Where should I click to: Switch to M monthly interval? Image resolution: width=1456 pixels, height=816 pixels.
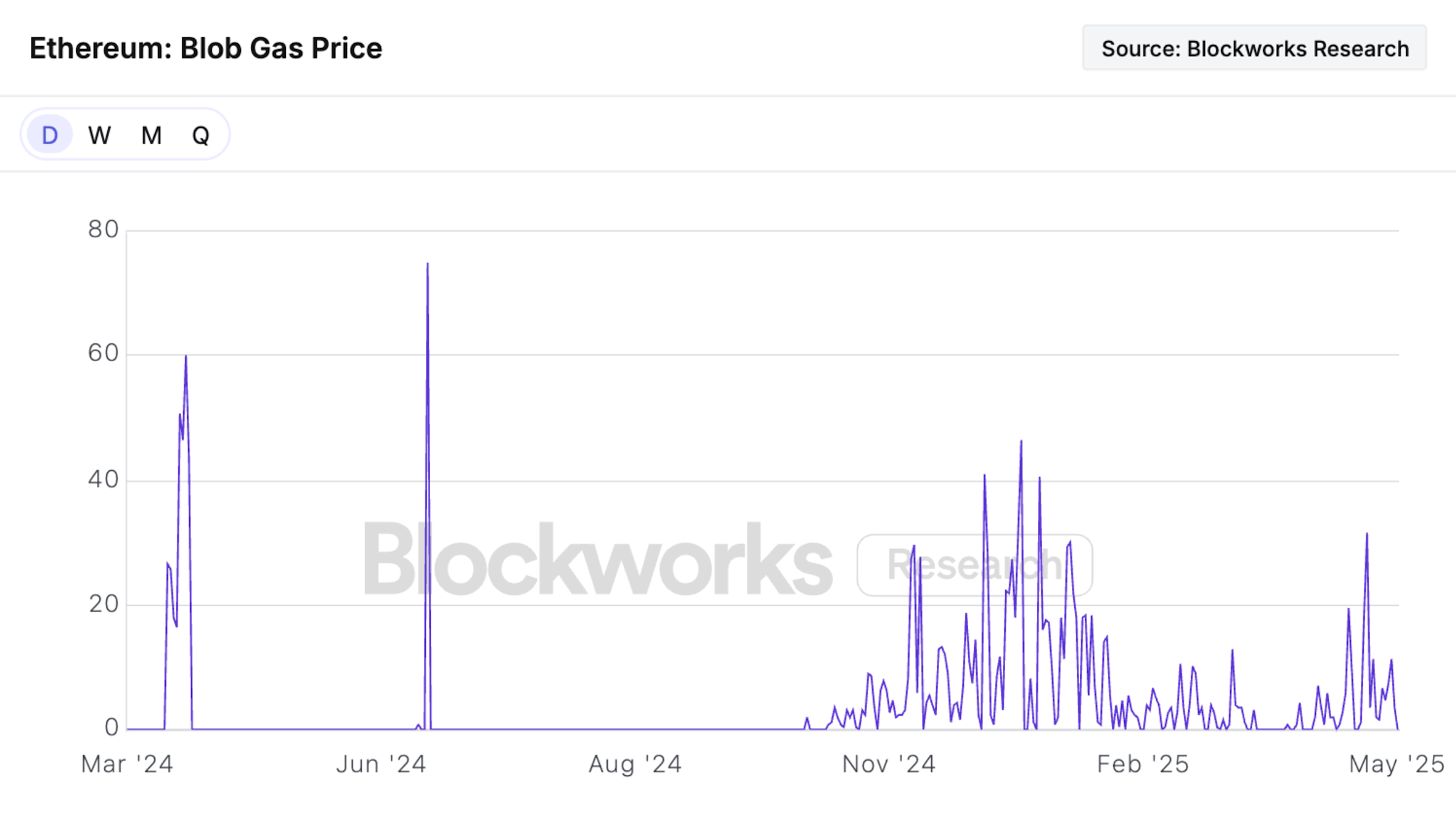[151, 135]
